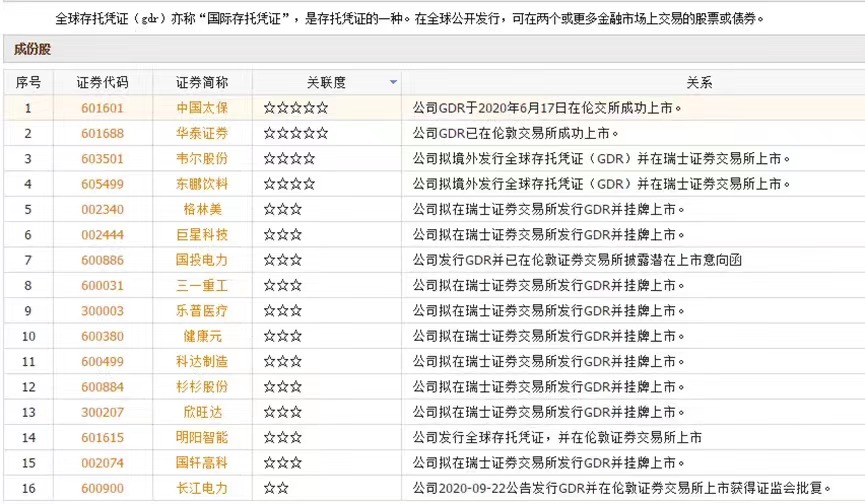Click the four-star rating for 东鹏饮料
Image resolution: width=865 pixels, height=504 pixels.
[289, 184]
